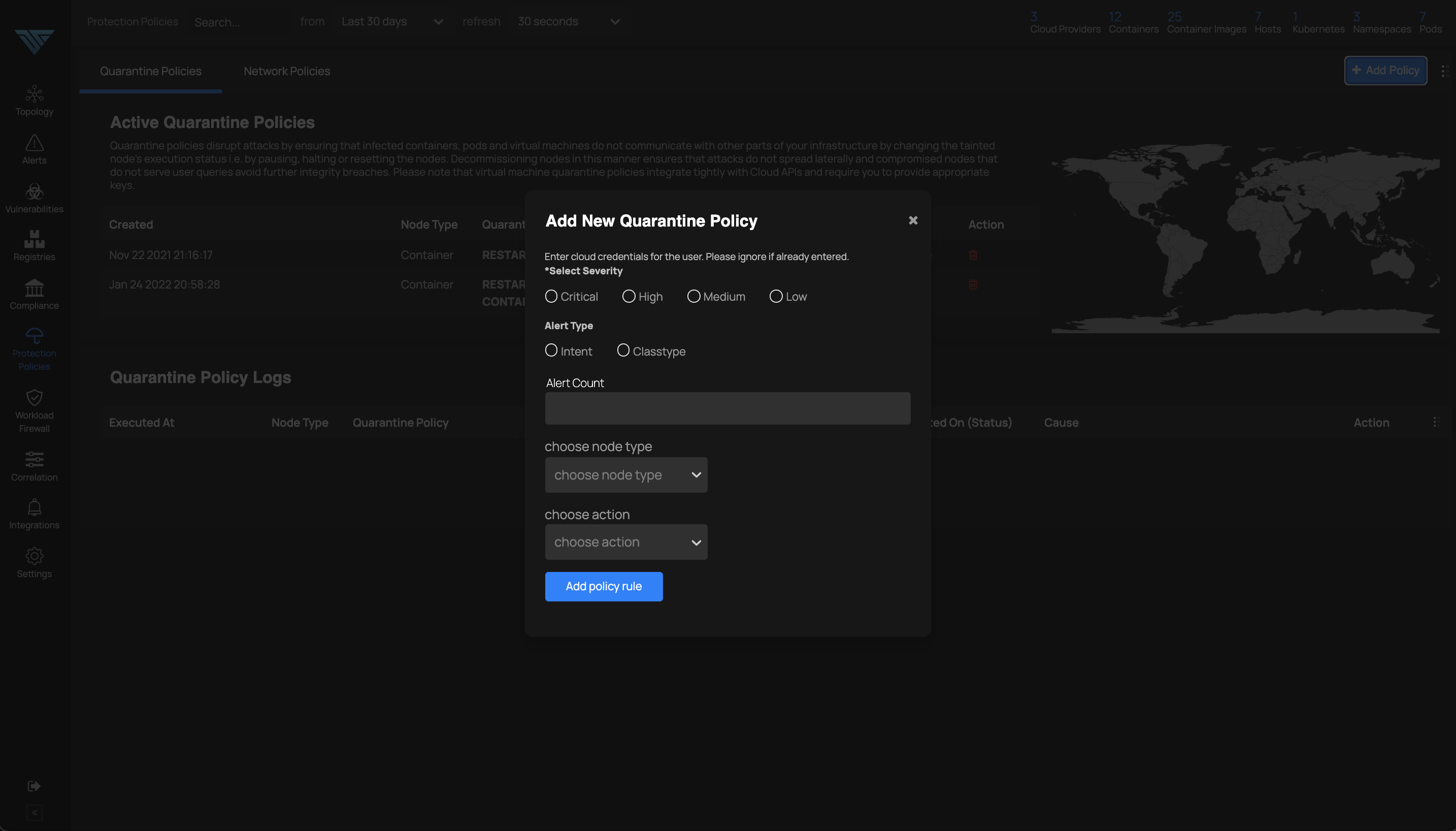Choose the Classtype alert type
1456x831 pixels.
pyautogui.click(x=623, y=350)
